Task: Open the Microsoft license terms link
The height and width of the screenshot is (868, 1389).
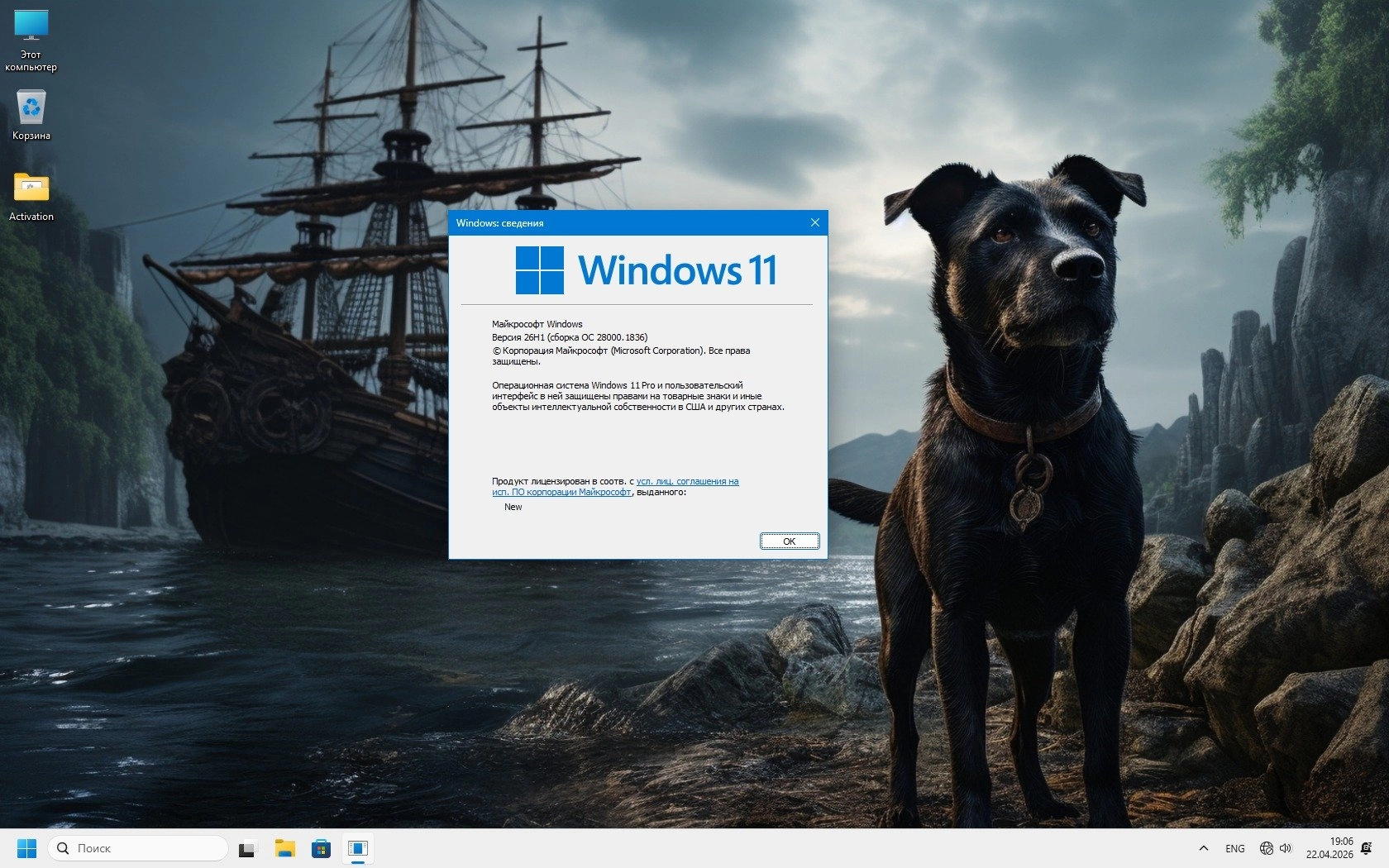Action: (686, 481)
